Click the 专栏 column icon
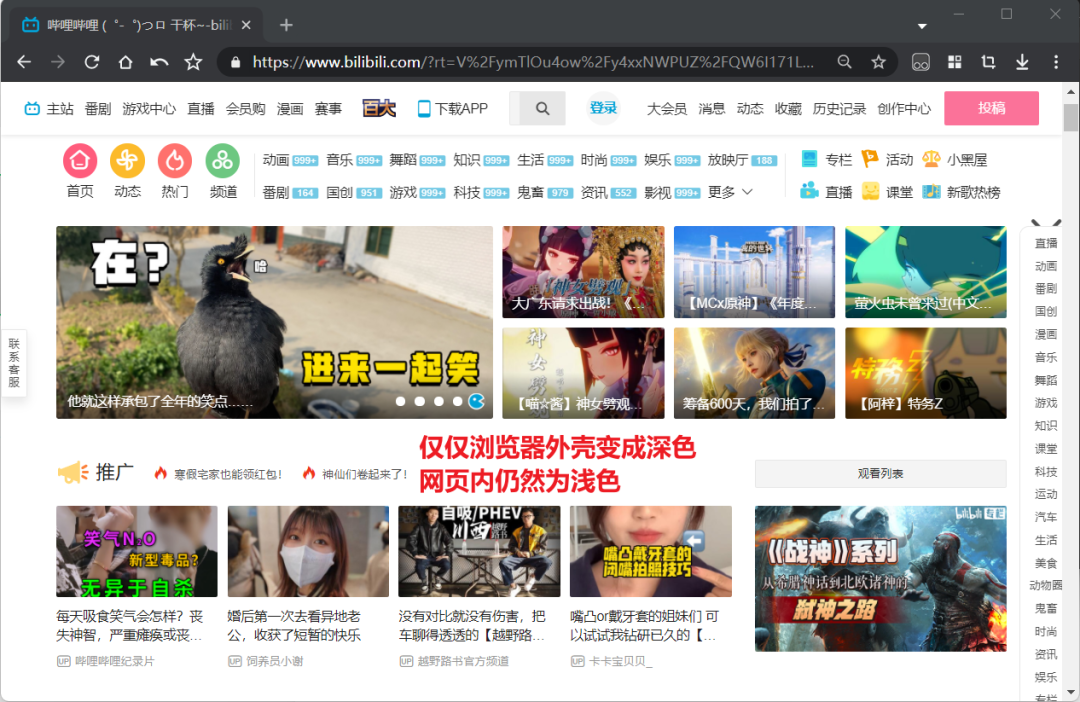Image resolution: width=1080 pixels, height=702 pixels. click(x=809, y=159)
